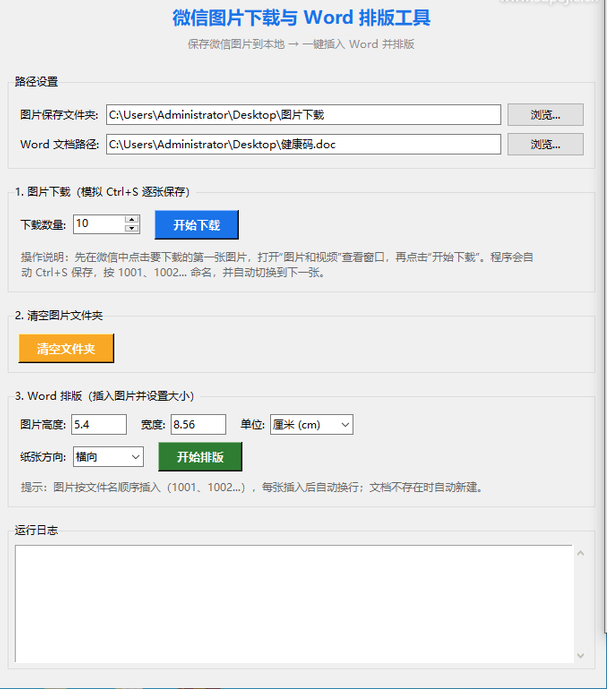Image resolution: width=609 pixels, height=690 pixels.
Task: Open the paper orientation dropdown 横向
Action: point(108,457)
